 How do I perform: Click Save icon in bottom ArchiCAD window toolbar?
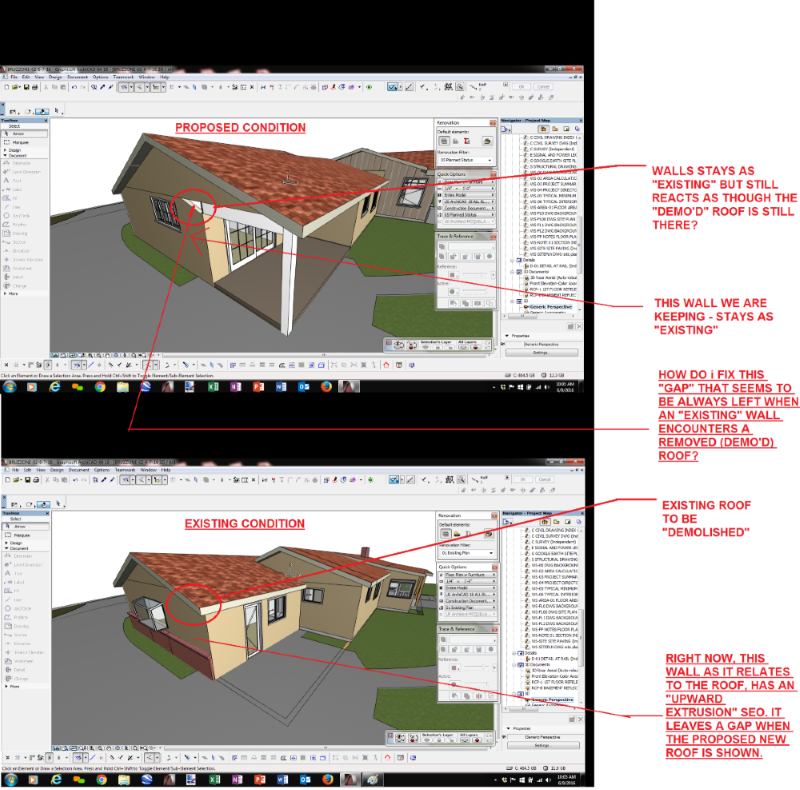(x=28, y=480)
